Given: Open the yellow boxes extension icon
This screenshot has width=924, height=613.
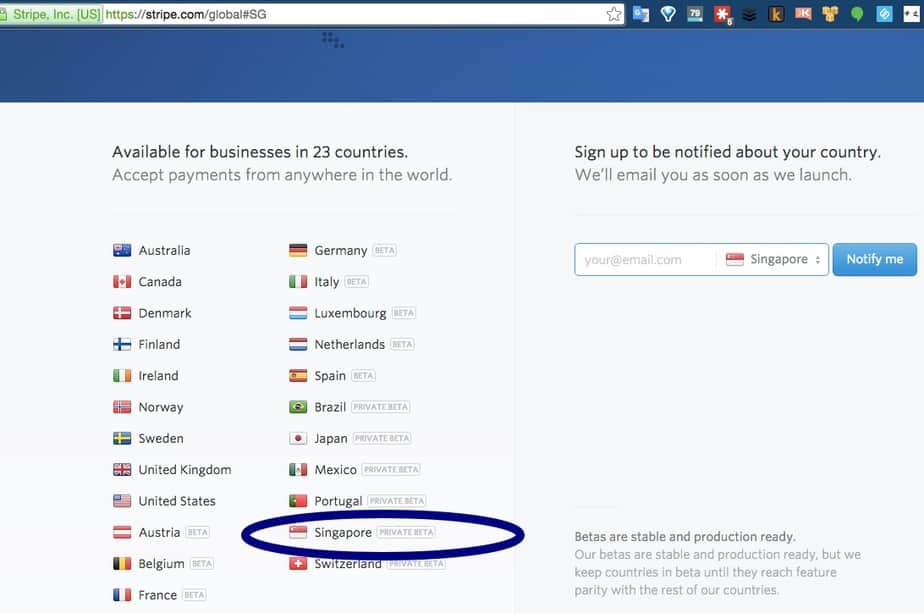Looking at the screenshot, I should pos(830,14).
